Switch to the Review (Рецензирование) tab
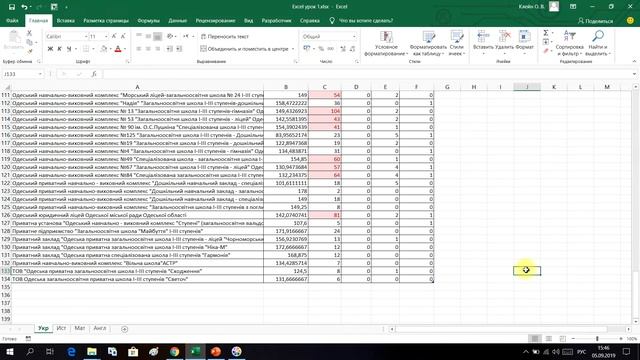 click(215, 20)
